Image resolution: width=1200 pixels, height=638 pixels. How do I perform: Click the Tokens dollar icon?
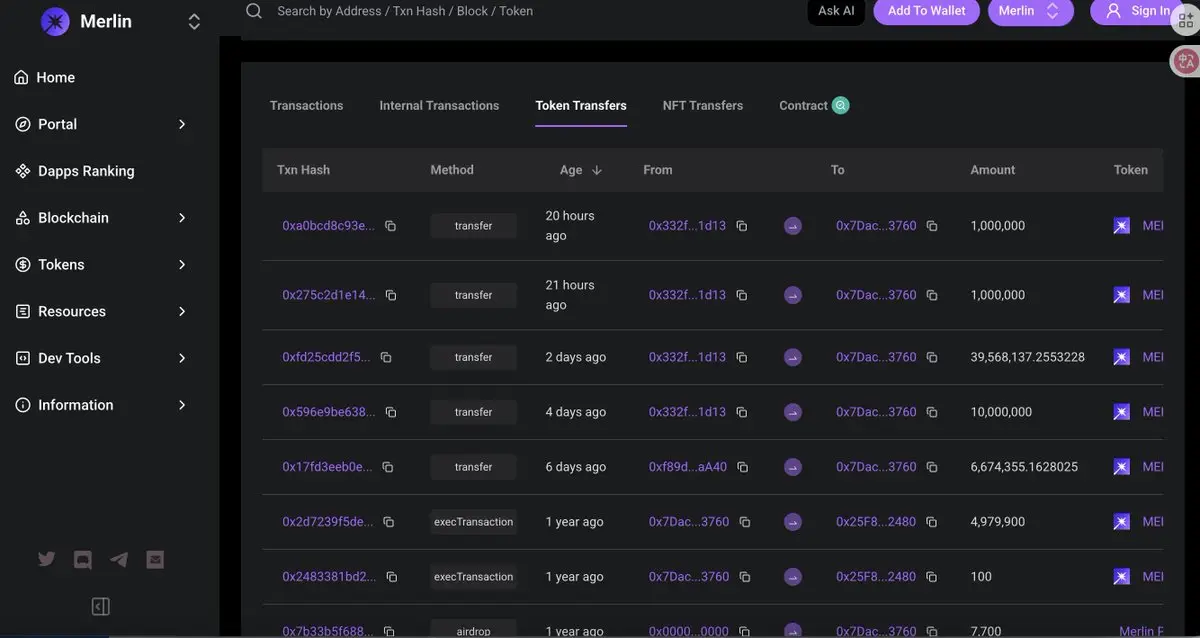(x=22, y=265)
